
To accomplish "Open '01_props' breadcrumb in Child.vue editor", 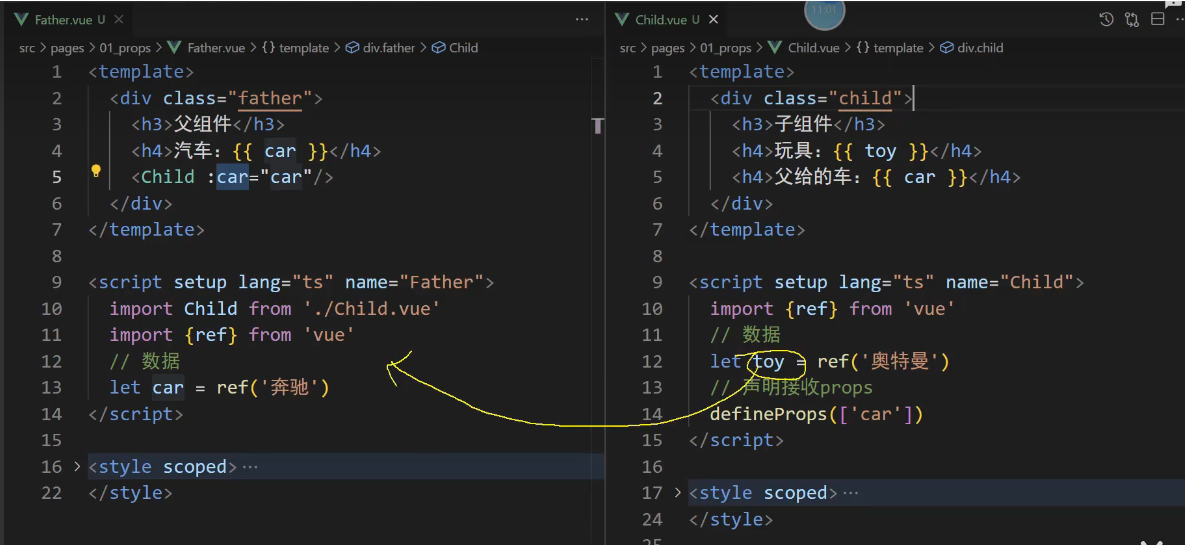I will pyautogui.click(x=726, y=48).
